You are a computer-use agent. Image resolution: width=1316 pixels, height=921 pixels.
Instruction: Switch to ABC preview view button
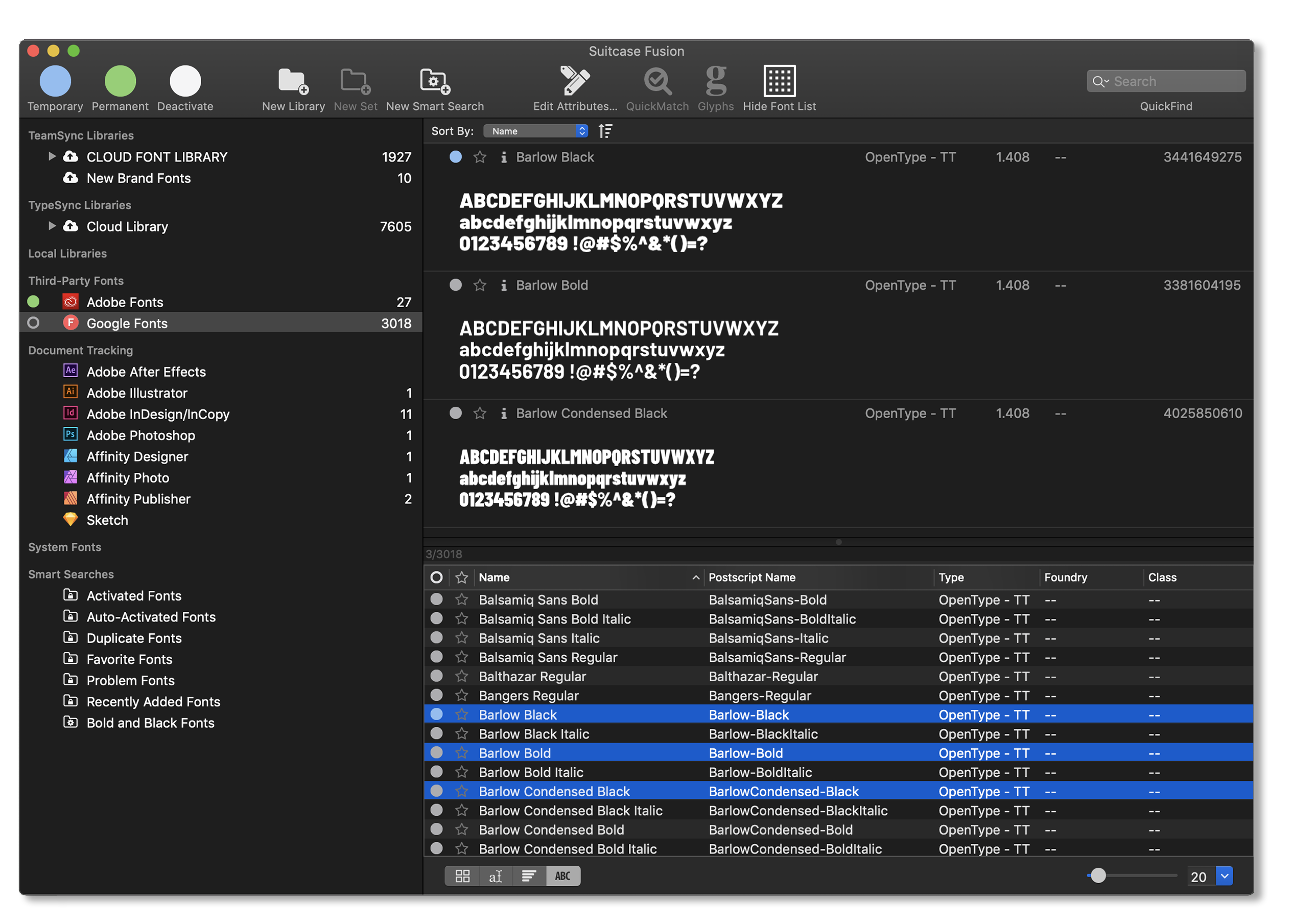point(562,876)
